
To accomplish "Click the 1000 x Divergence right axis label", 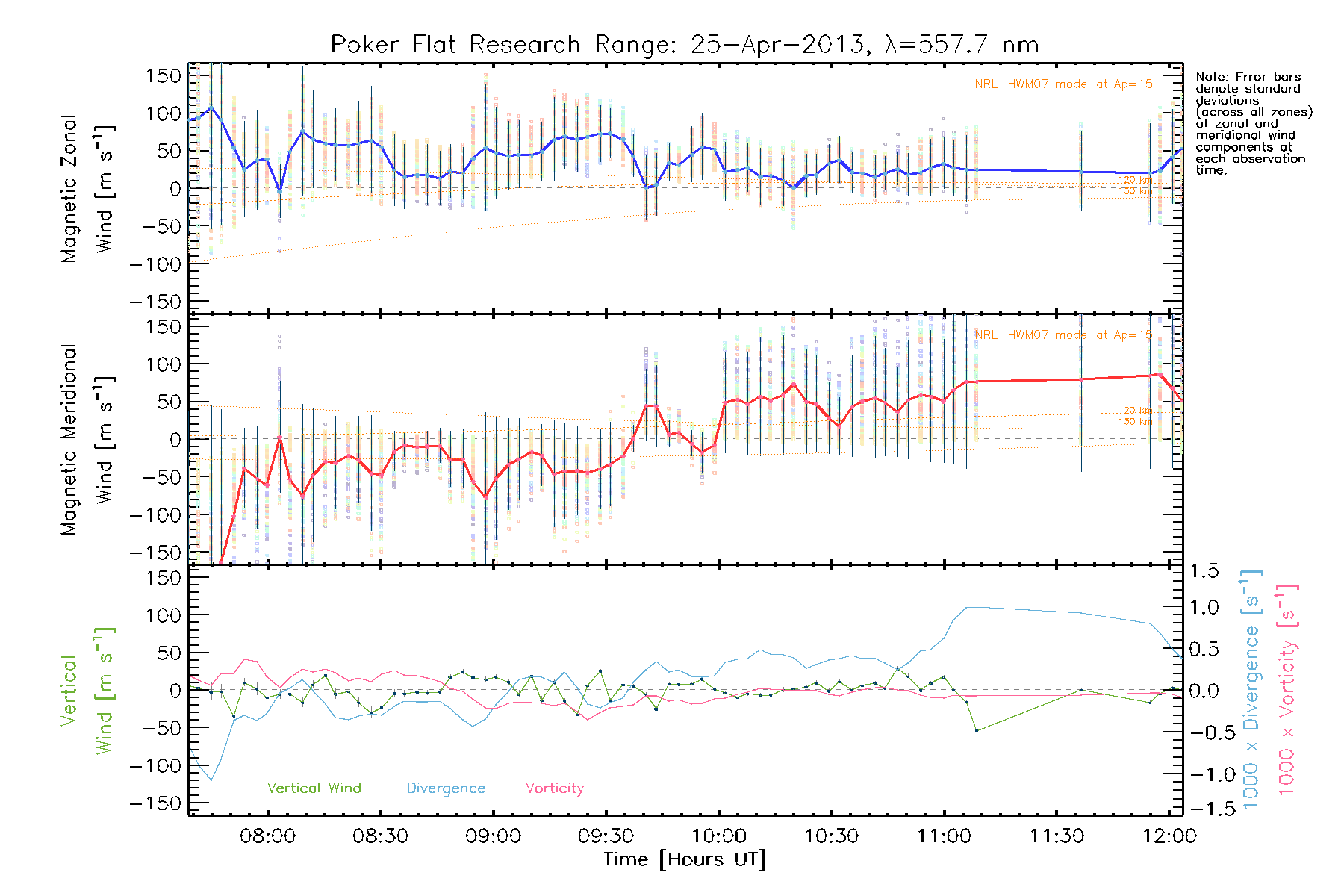I will click(1252, 690).
